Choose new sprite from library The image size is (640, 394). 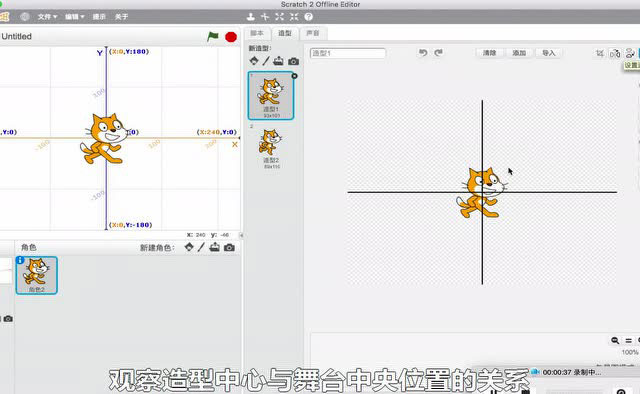click(x=189, y=247)
